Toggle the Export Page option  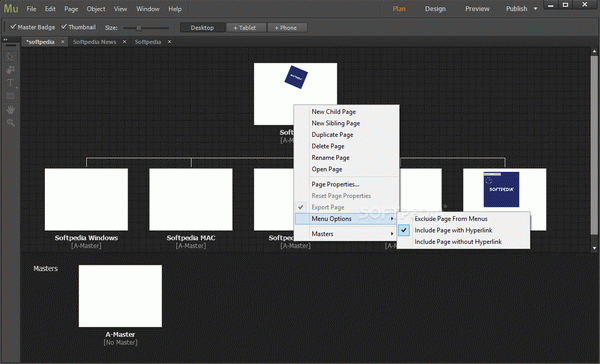click(x=346, y=207)
